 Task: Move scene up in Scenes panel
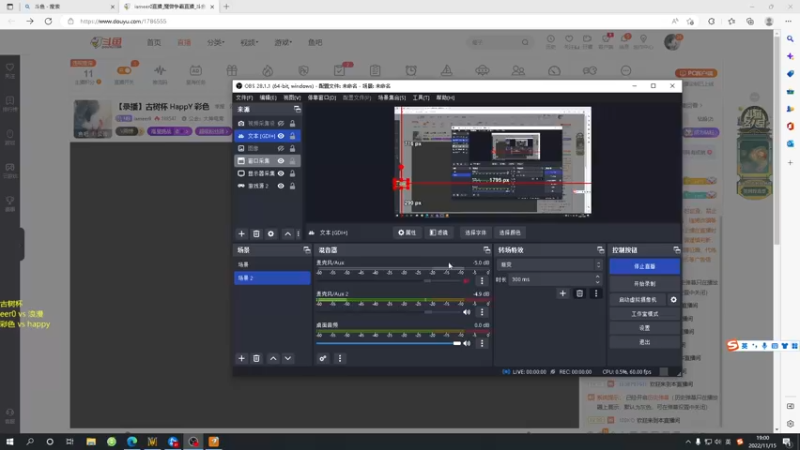(273, 358)
